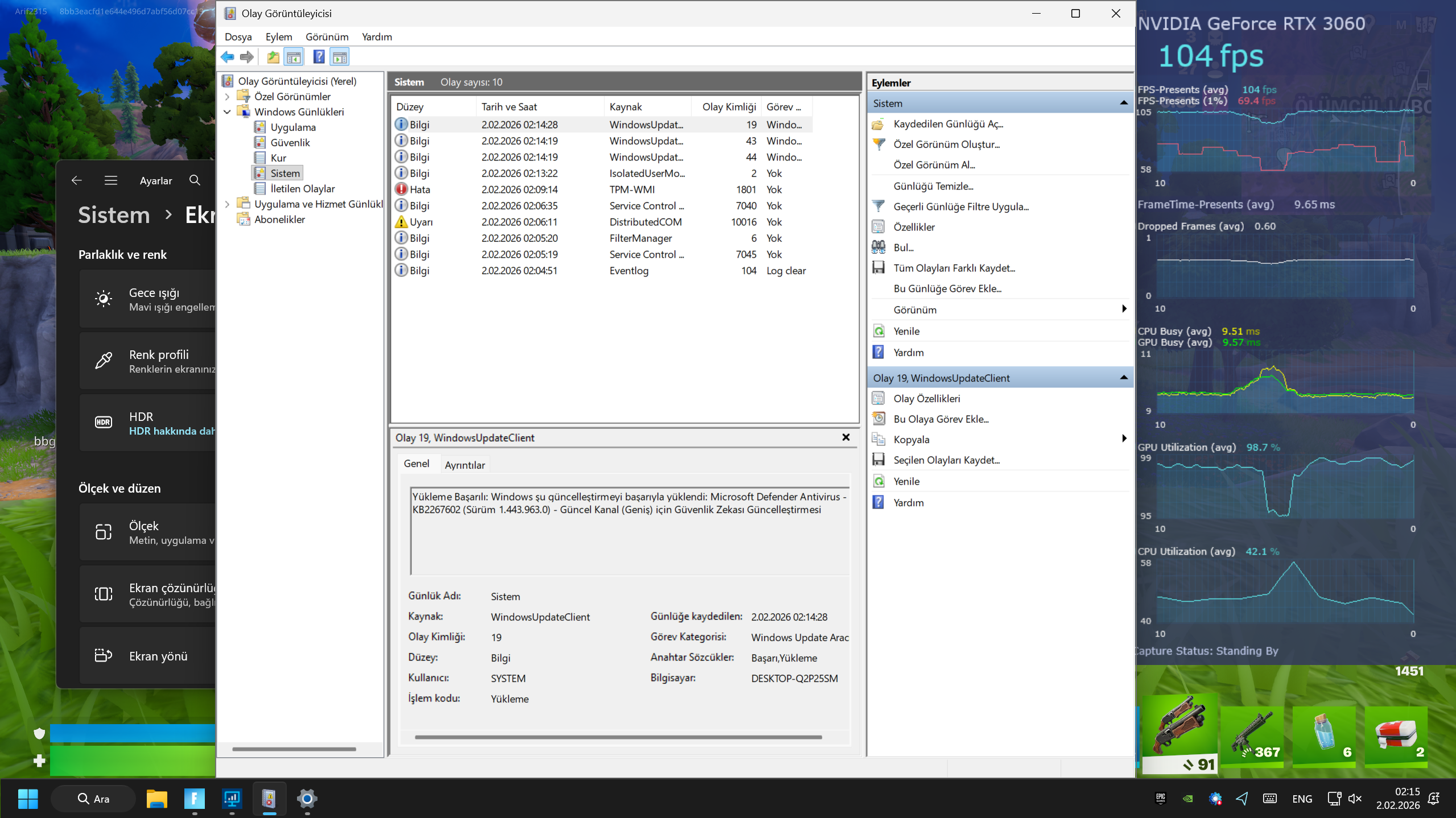Select the Uyarı DistributedCOM event row
This screenshot has height=818, width=1456.
click(x=602, y=222)
